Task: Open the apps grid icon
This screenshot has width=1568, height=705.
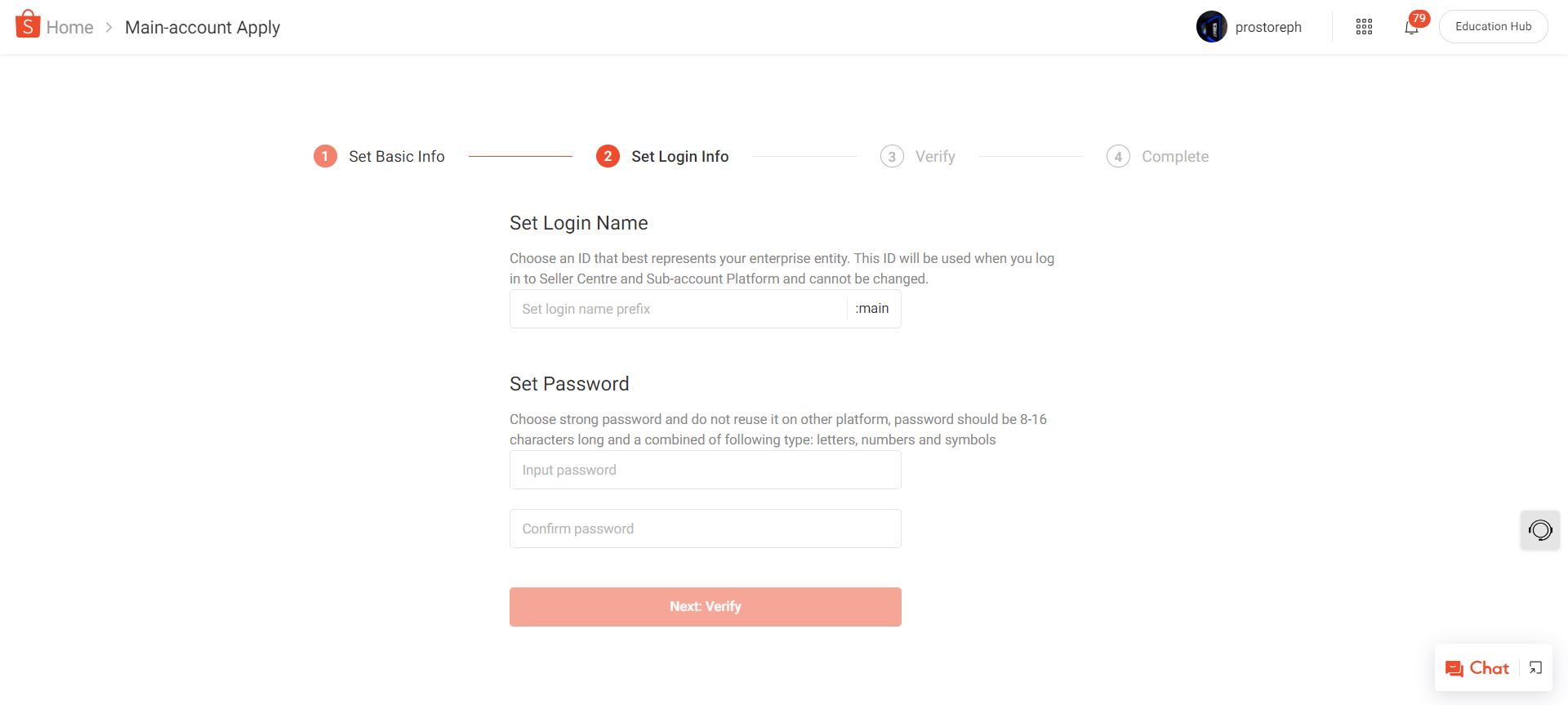Action: 1364,26
